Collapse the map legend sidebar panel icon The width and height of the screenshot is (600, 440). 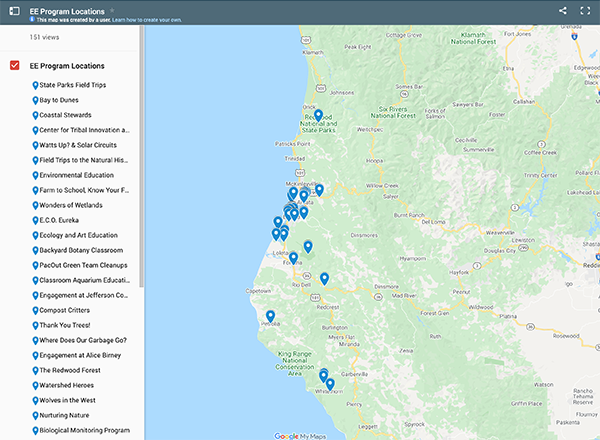click(x=14, y=11)
